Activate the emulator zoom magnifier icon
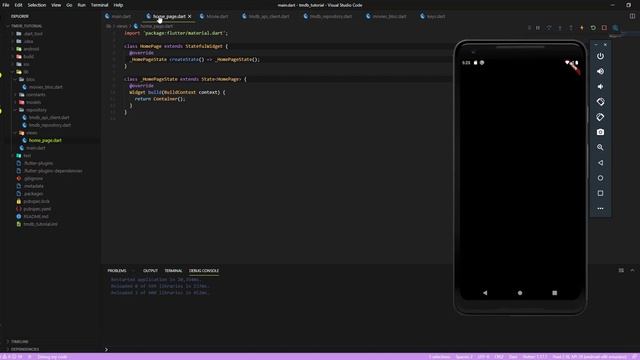The width and height of the screenshot is (640, 360). [x=600, y=147]
